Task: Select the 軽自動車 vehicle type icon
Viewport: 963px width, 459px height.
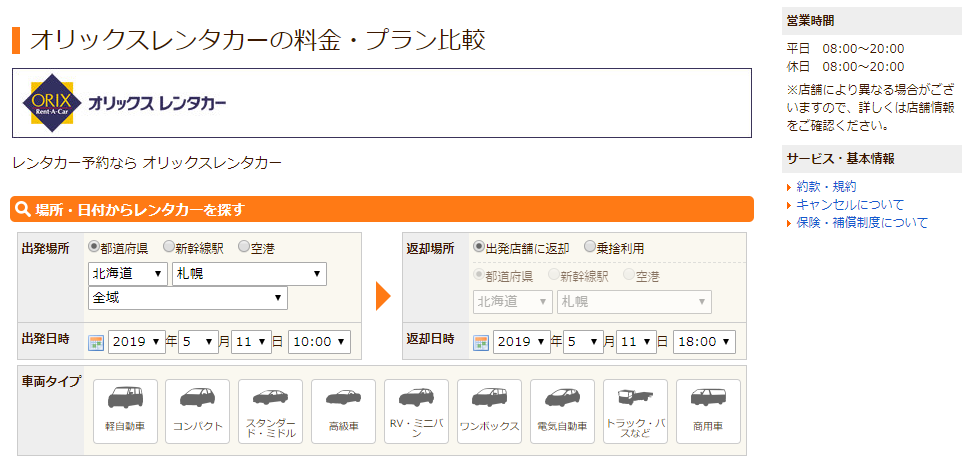Action: (124, 411)
